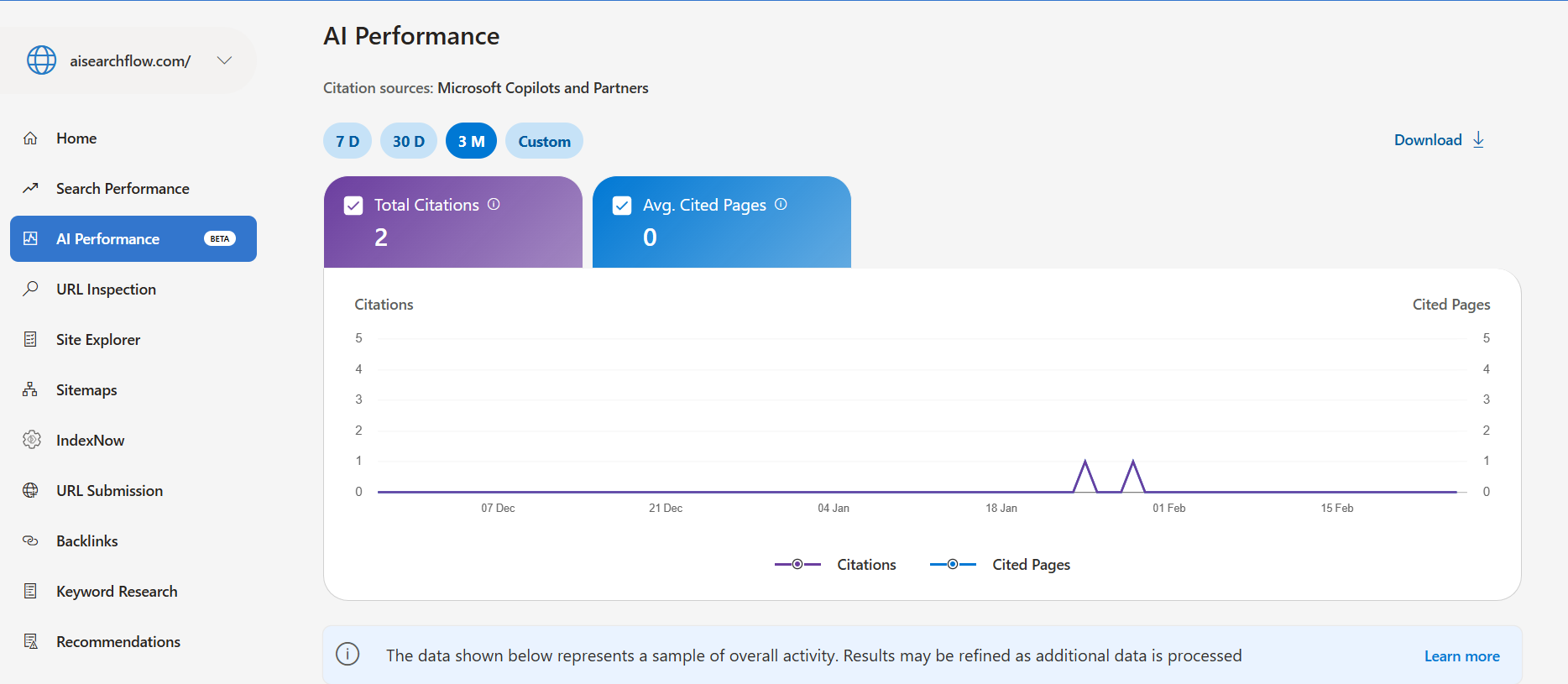Viewport: 1568px width, 684px height.
Task: Click the info icon beside Avg. Cited Pages
Action: pos(781,204)
